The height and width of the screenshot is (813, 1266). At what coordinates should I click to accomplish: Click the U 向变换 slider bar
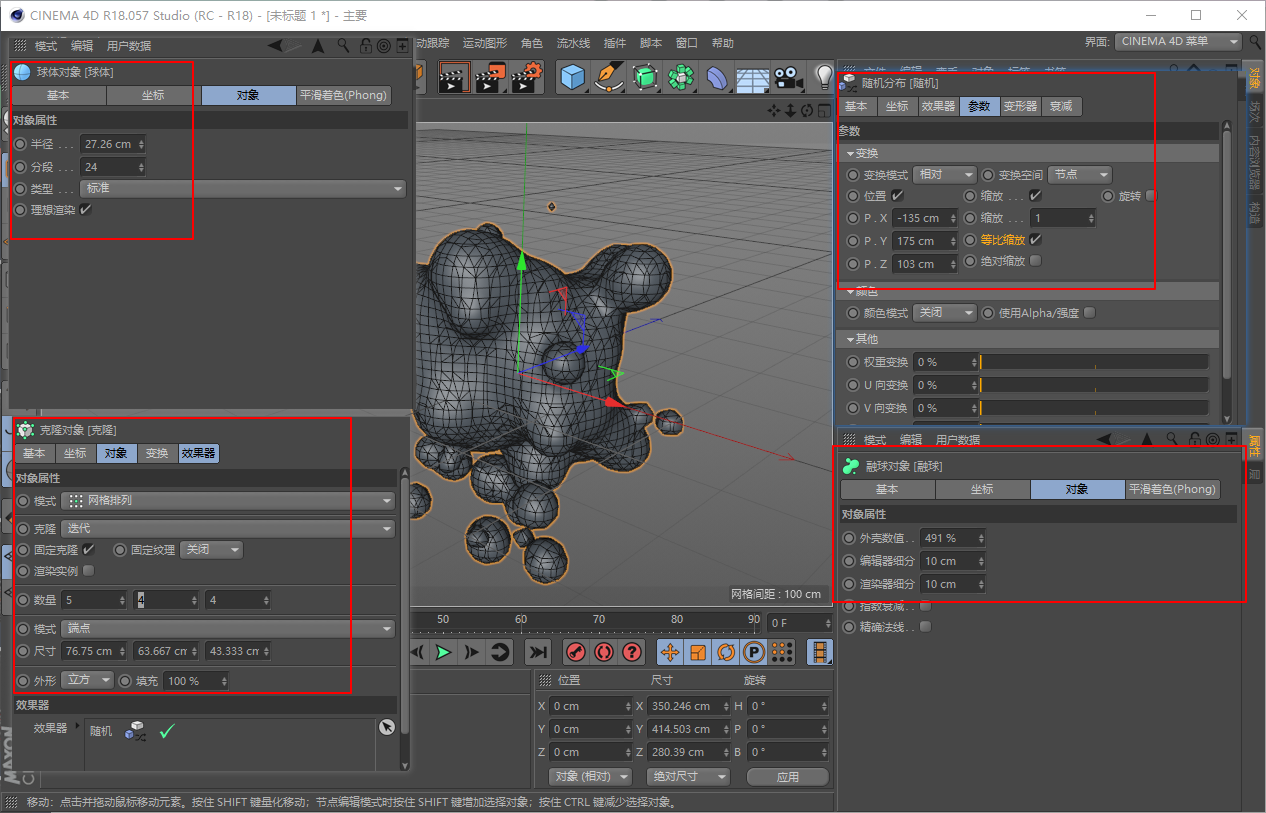[x=1094, y=385]
